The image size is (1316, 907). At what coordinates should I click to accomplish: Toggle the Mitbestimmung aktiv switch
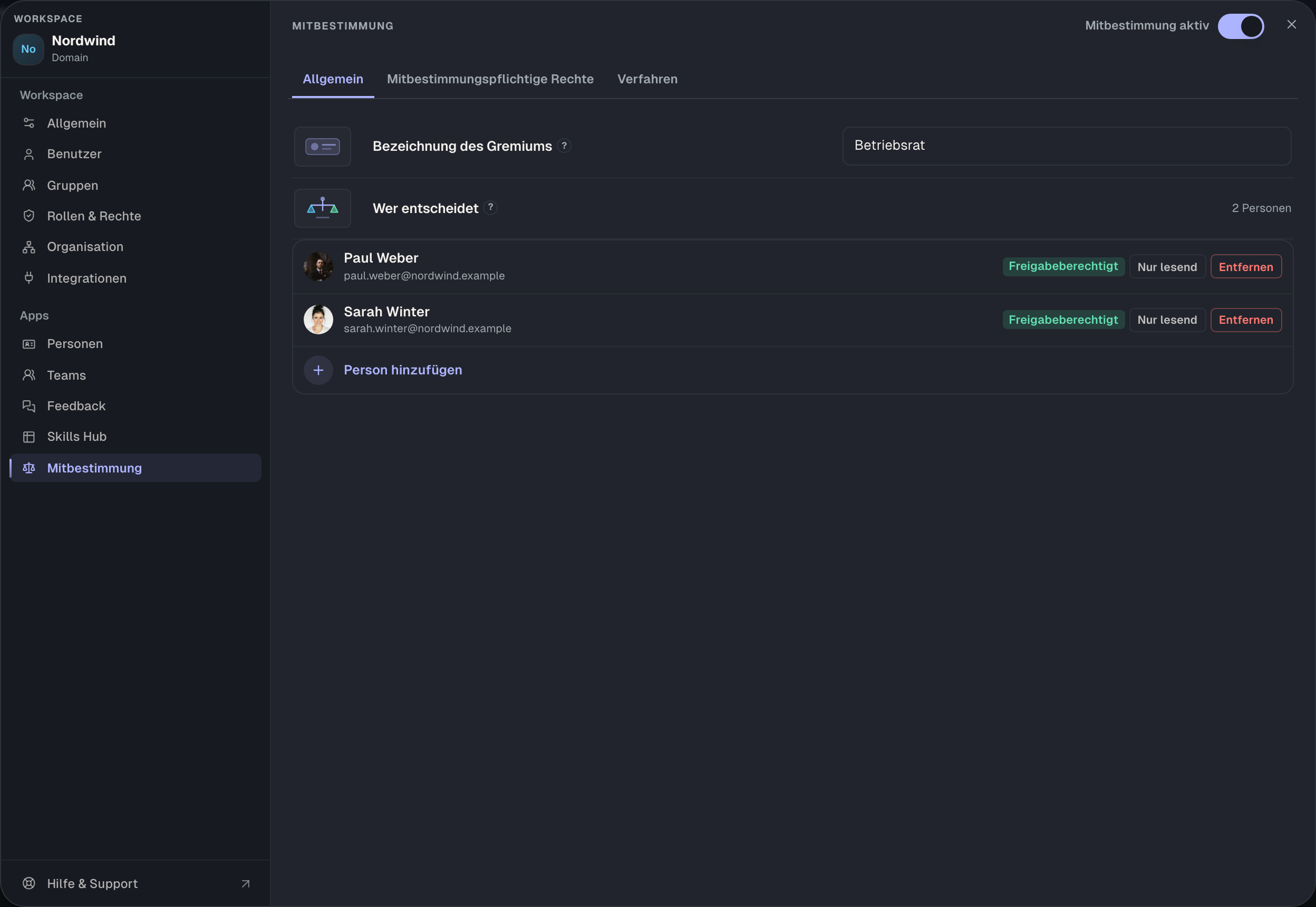point(1241,26)
